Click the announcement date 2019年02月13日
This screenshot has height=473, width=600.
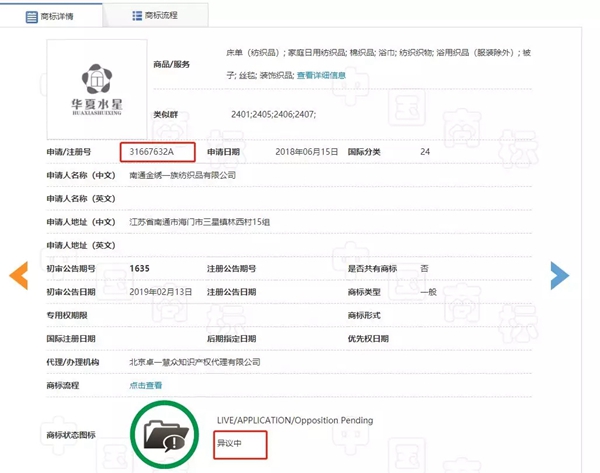[162, 292]
